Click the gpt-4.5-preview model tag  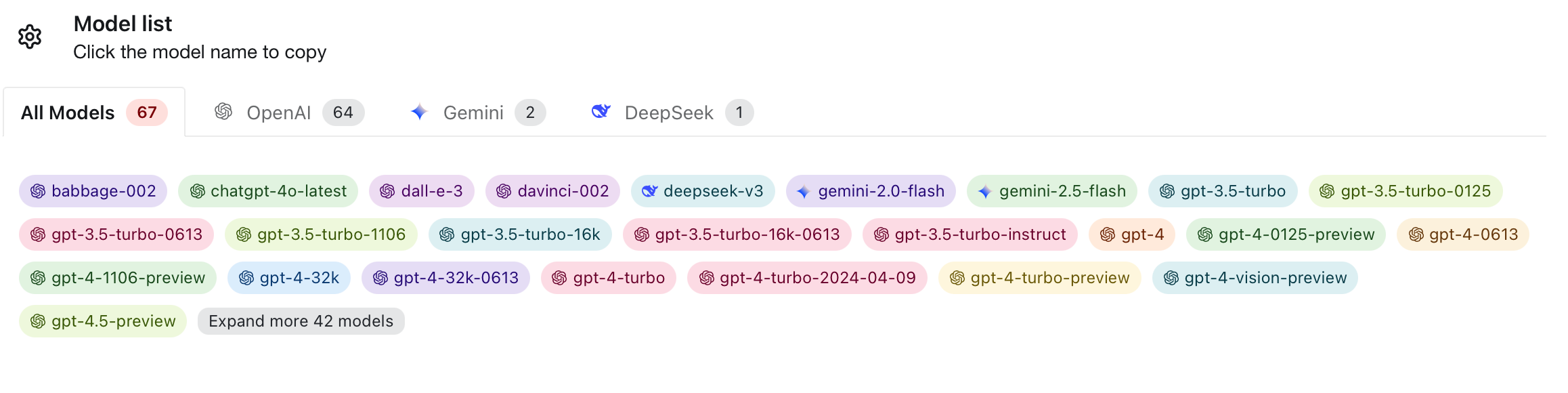[113, 321]
